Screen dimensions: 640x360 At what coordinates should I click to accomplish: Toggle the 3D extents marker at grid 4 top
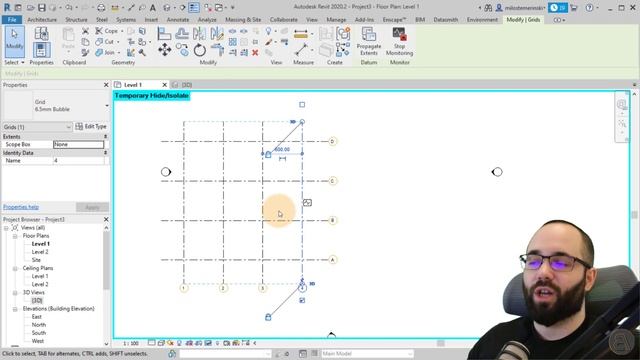click(293, 122)
